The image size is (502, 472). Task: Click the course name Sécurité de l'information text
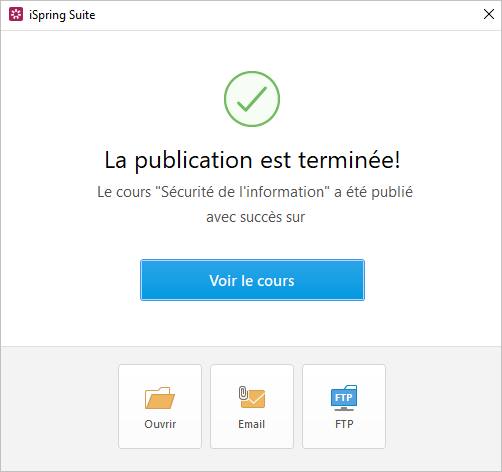click(243, 192)
